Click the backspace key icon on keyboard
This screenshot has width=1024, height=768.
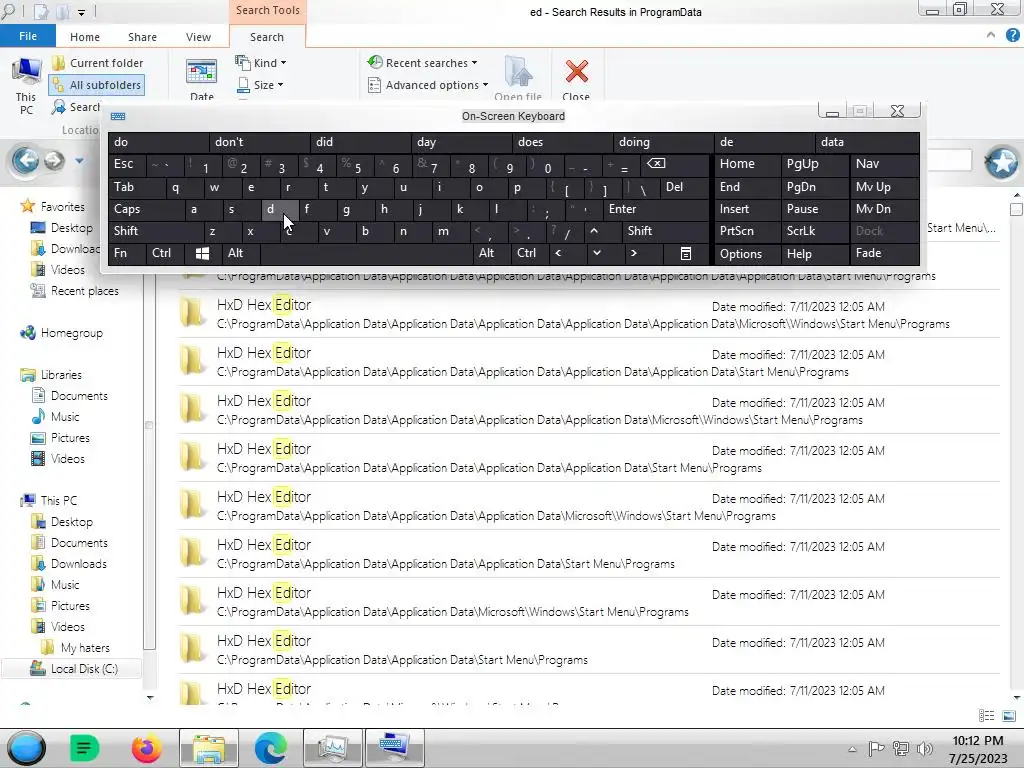pos(675,164)
